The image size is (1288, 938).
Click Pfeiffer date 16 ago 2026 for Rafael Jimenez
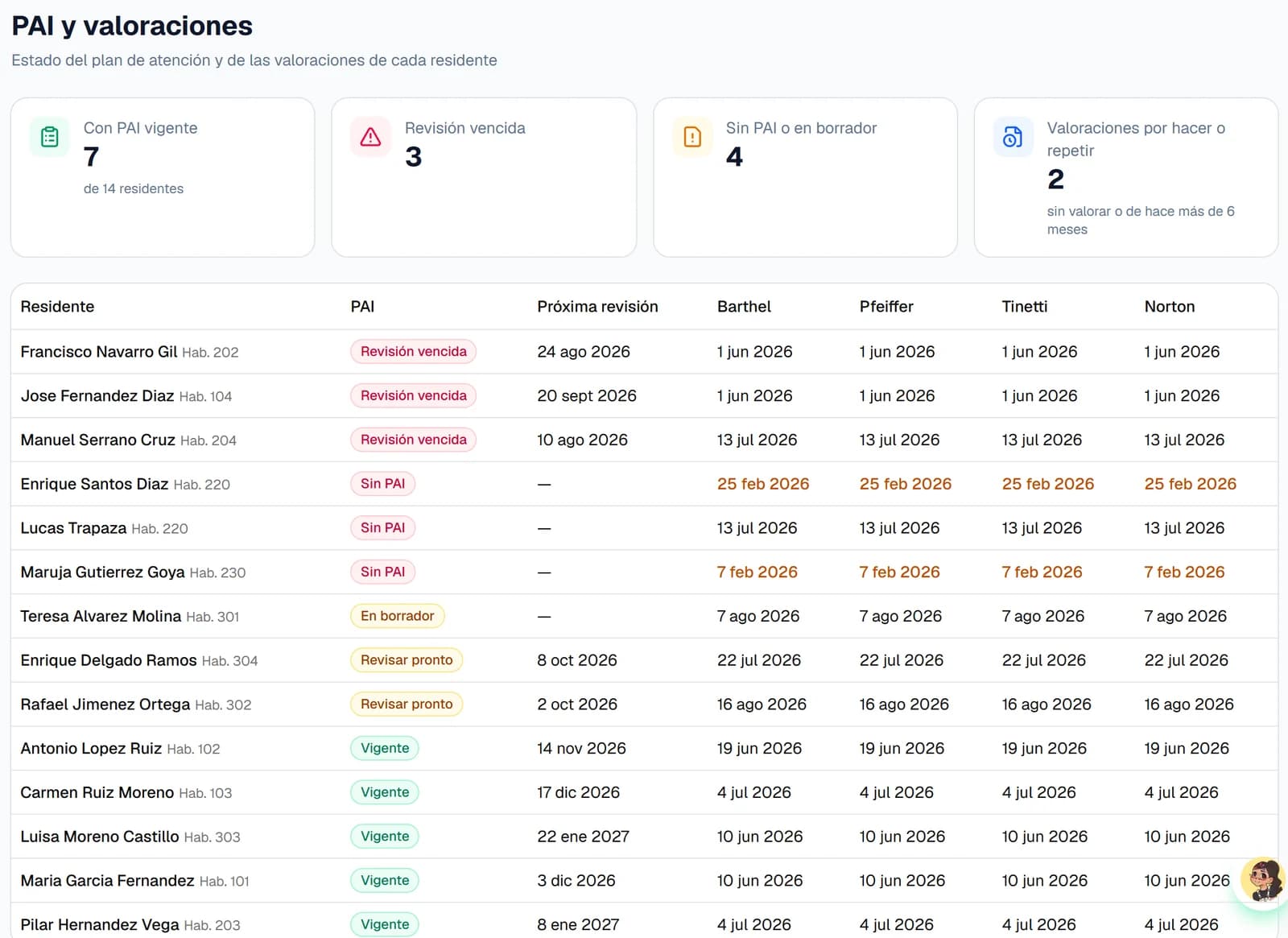[904, 705]
